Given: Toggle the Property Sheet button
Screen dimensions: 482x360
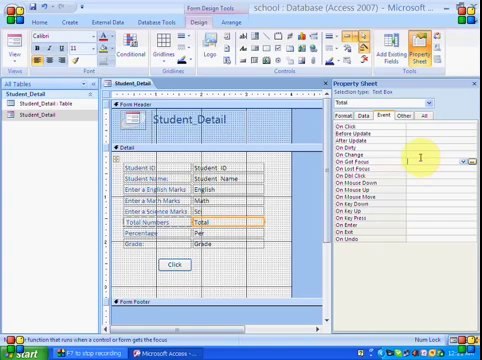Looking at the screenshot, I should (420, 49).
